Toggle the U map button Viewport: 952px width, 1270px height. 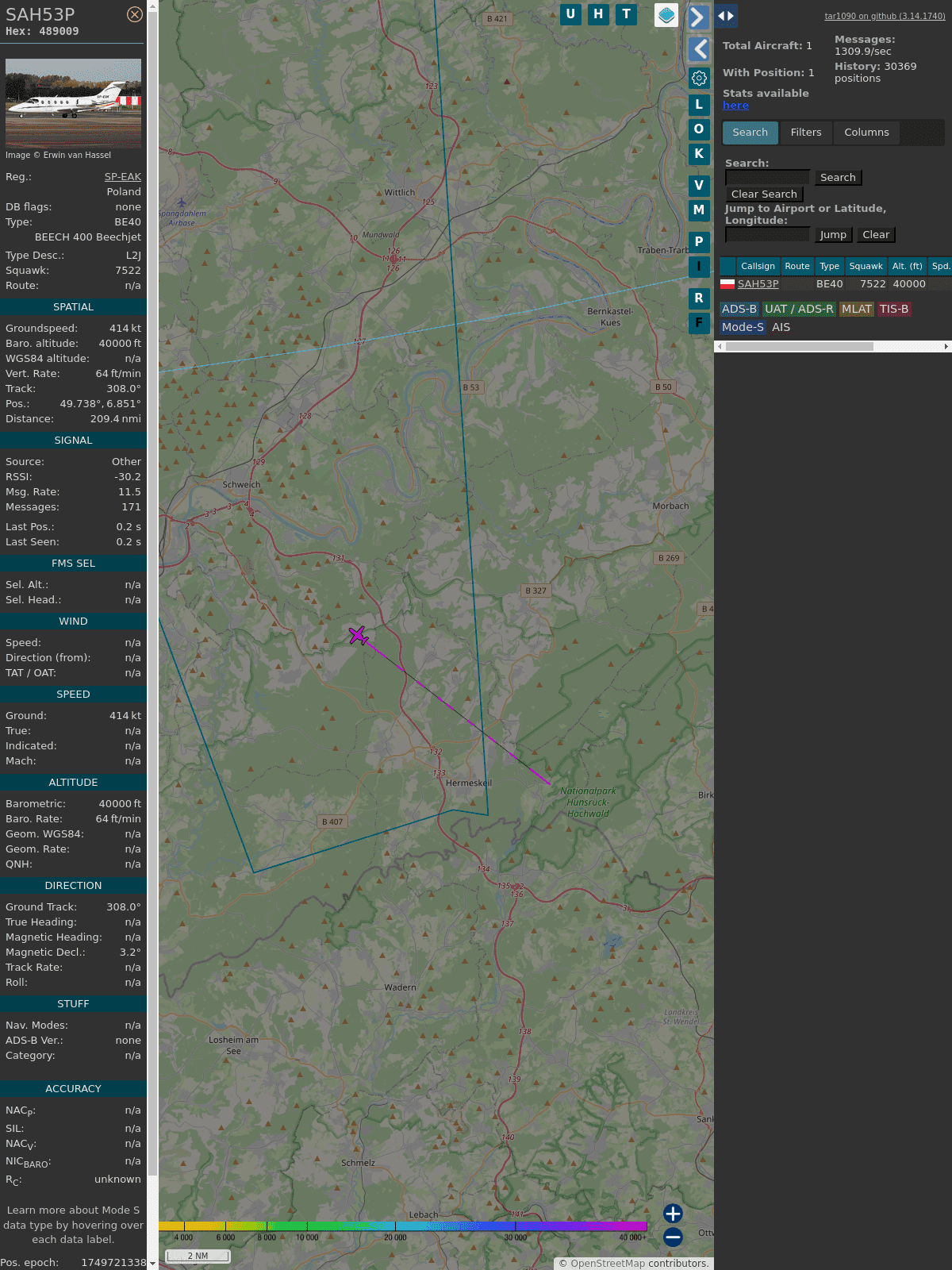click(570, 14)
